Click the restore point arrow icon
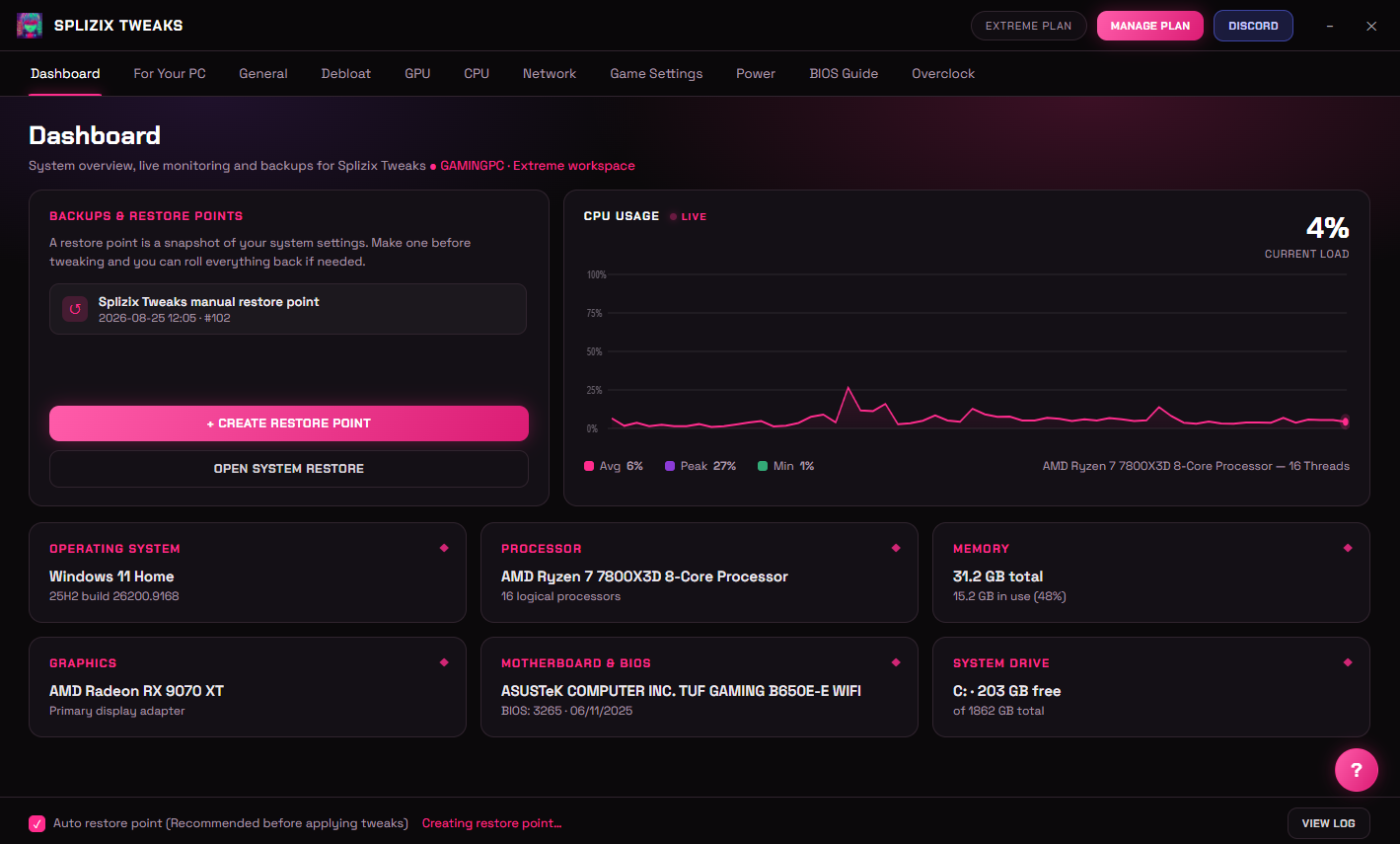 point(75,309)
